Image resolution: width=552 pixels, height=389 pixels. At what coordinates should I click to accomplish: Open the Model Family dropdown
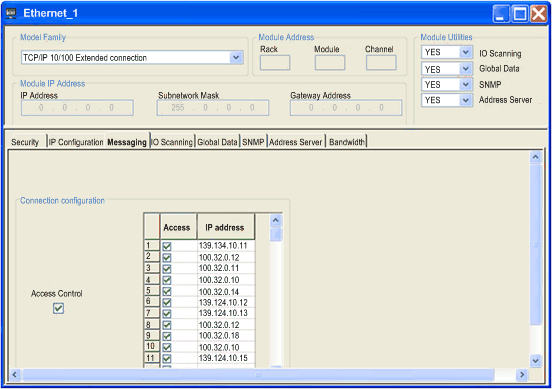coord(236,57)
